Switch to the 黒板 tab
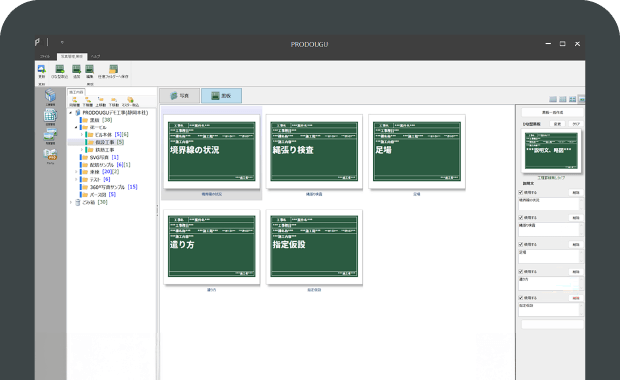Image resolution: width=620 pixels, height=380 pixels. pos(221,96)
